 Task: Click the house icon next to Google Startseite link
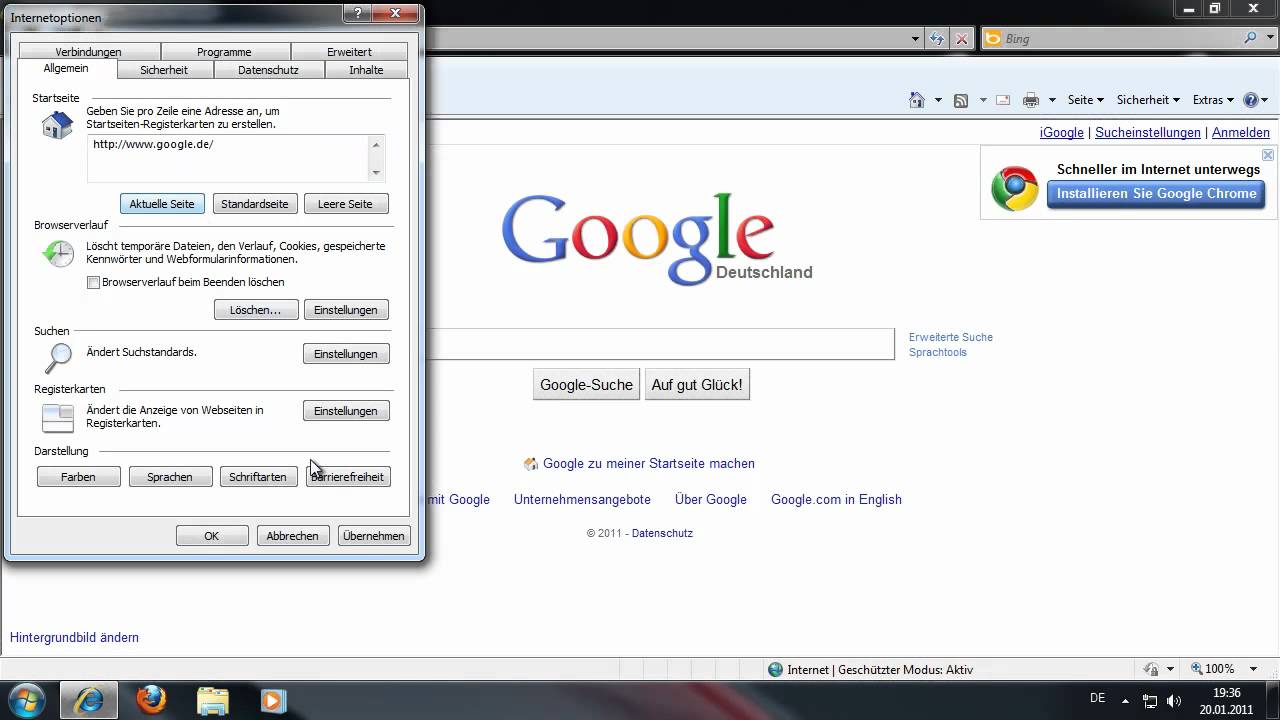pos(531,464)
